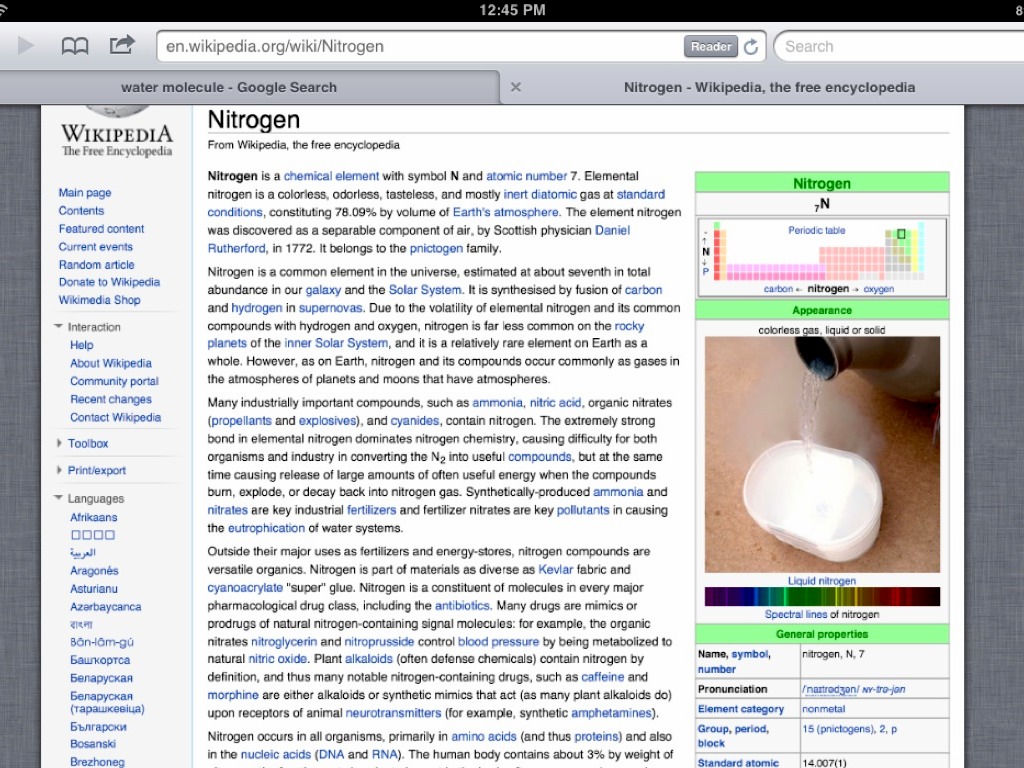Viewport: 1024px width, 768px height.
Task: Tap the Wikipedia logo
Action: (117, 133)
